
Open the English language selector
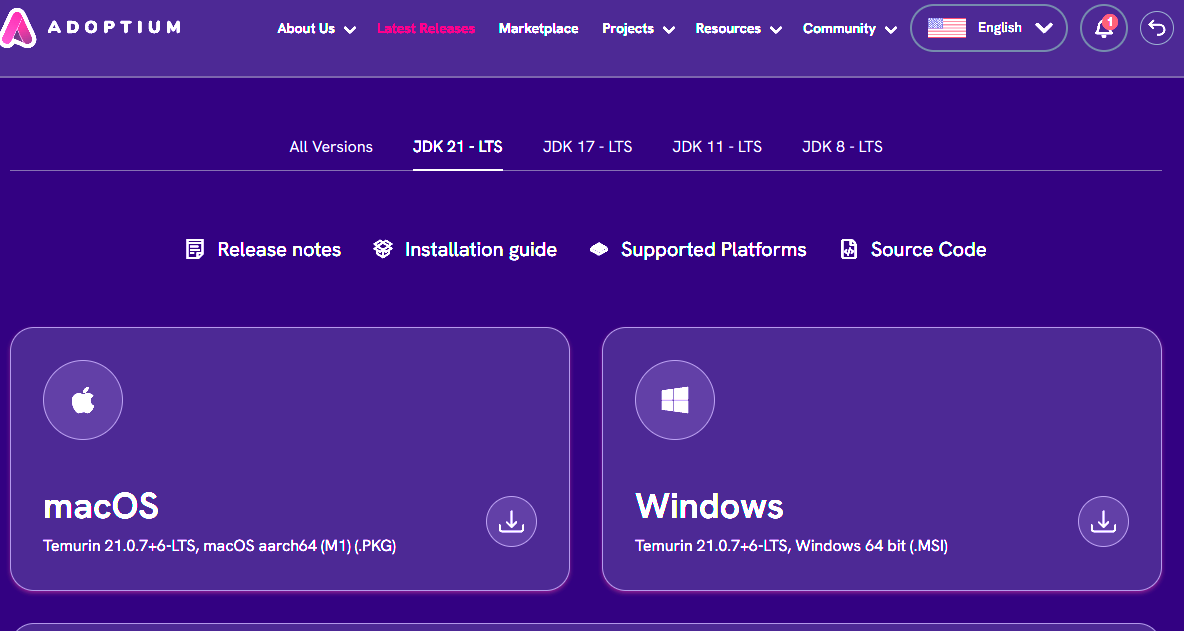click(x=988, y=28)
